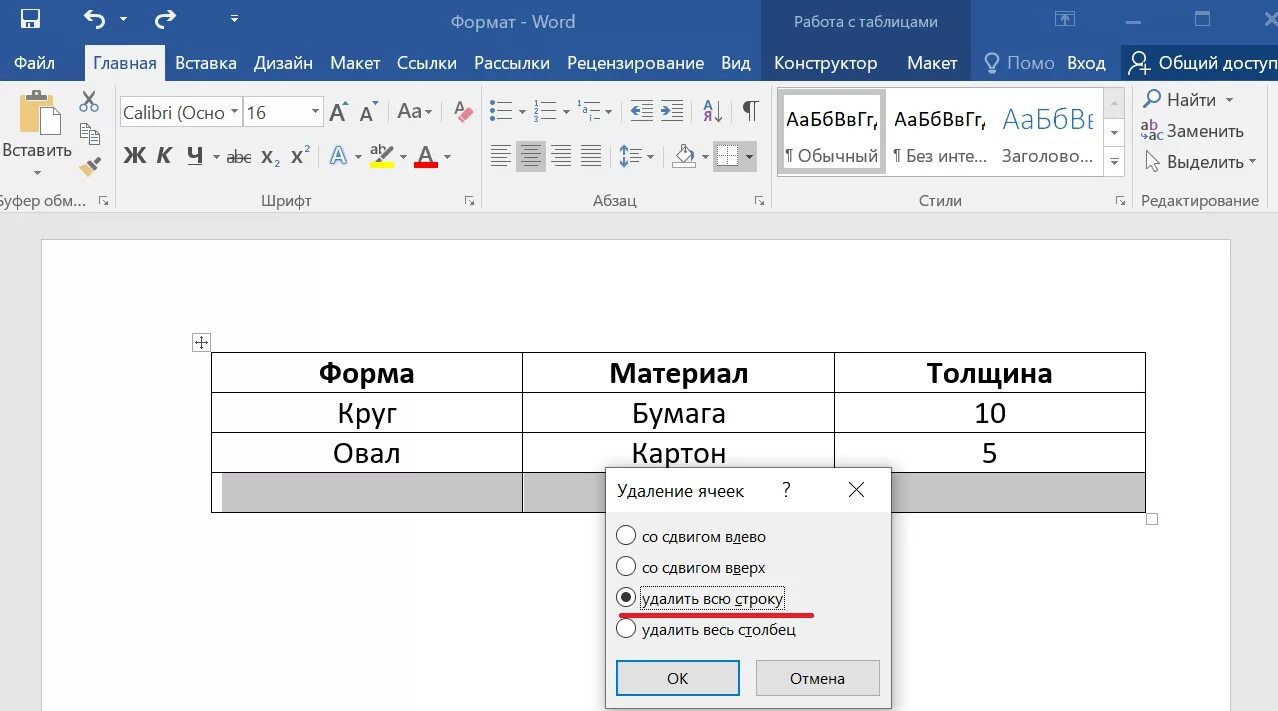
Task: Switch to the Рецензирование tab
Action: point(636,62)
